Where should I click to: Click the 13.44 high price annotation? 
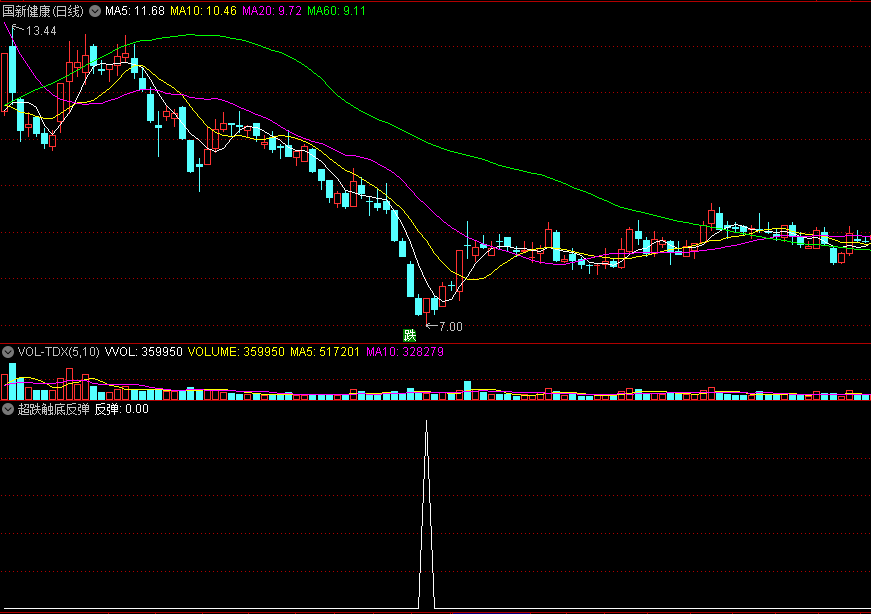(x=41, y=31)
